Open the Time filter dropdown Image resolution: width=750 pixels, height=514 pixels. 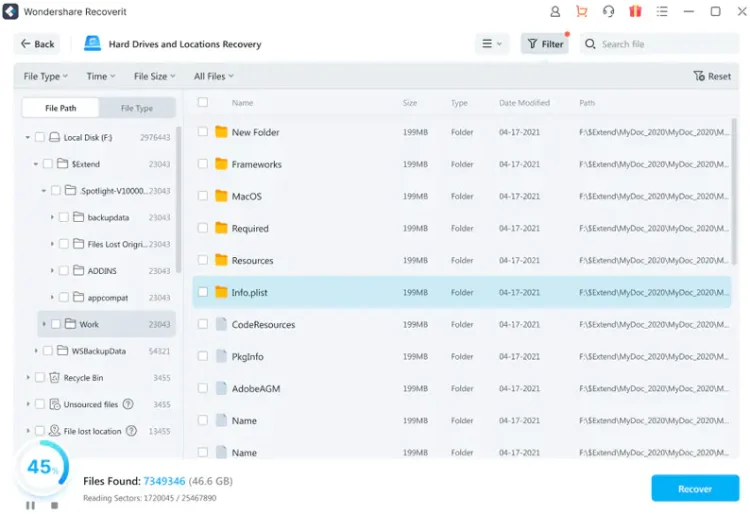coord(101,77)
